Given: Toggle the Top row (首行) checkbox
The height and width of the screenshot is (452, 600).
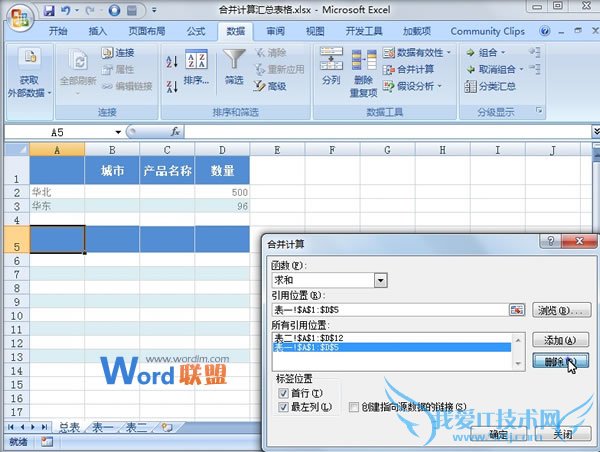Looking at the screenshot, I should point(283,393).
